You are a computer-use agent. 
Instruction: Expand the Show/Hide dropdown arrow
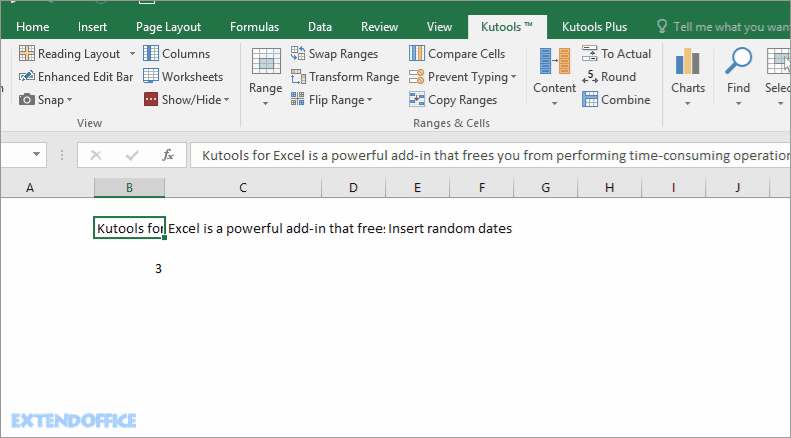click(227, 100)
